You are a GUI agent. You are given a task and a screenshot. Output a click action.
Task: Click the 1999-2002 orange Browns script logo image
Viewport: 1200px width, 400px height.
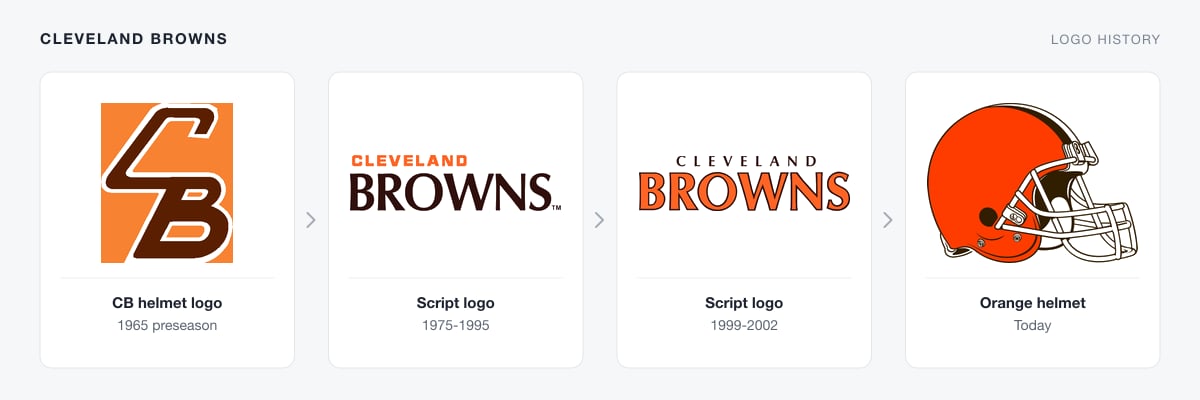(744, 183)
